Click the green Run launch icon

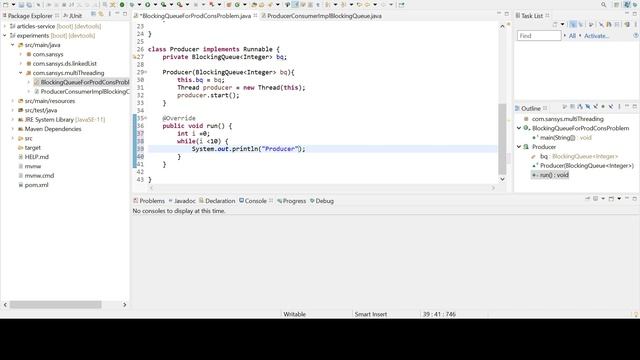147,4
